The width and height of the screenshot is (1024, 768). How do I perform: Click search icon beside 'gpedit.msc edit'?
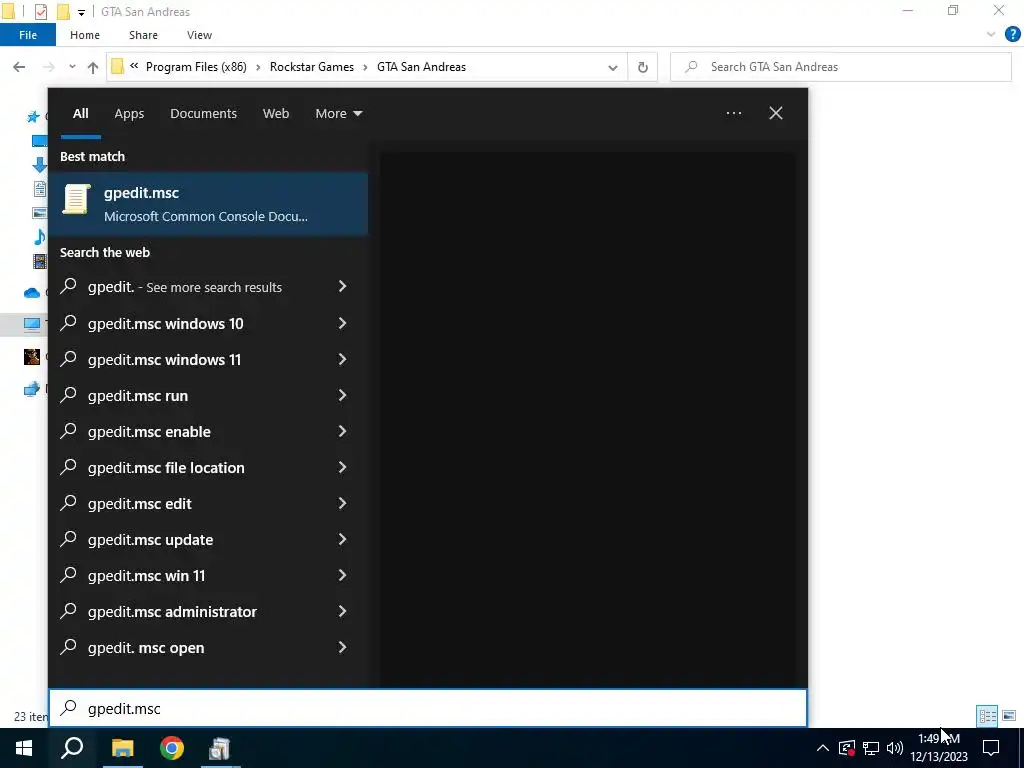click(69, 503)
